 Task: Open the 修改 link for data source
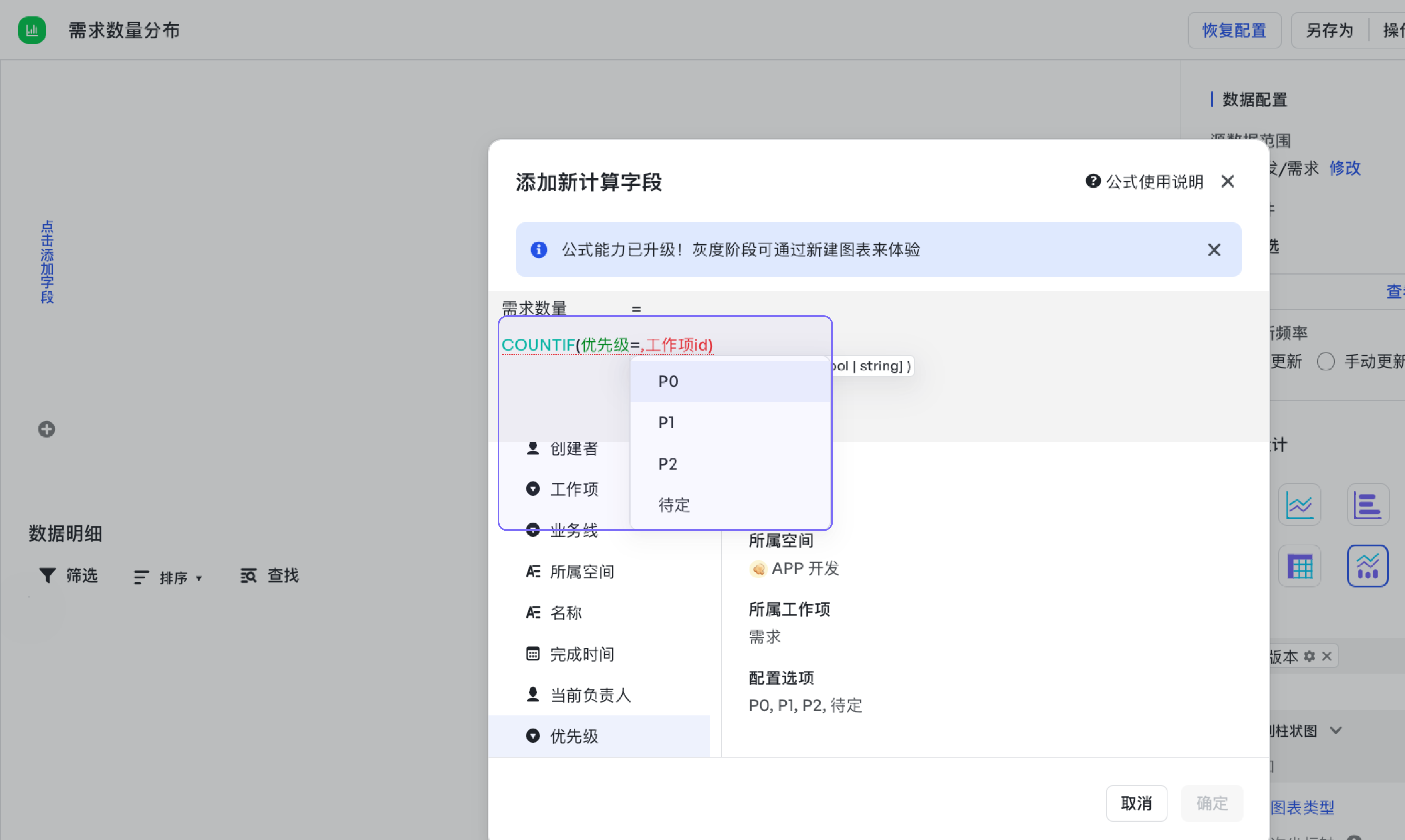pos(1345,168)
